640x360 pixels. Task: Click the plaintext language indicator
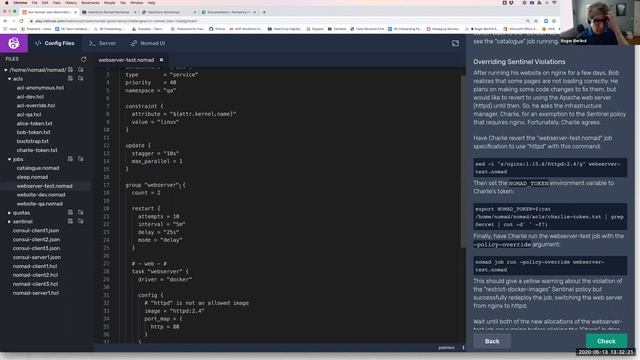pos(447,348)
